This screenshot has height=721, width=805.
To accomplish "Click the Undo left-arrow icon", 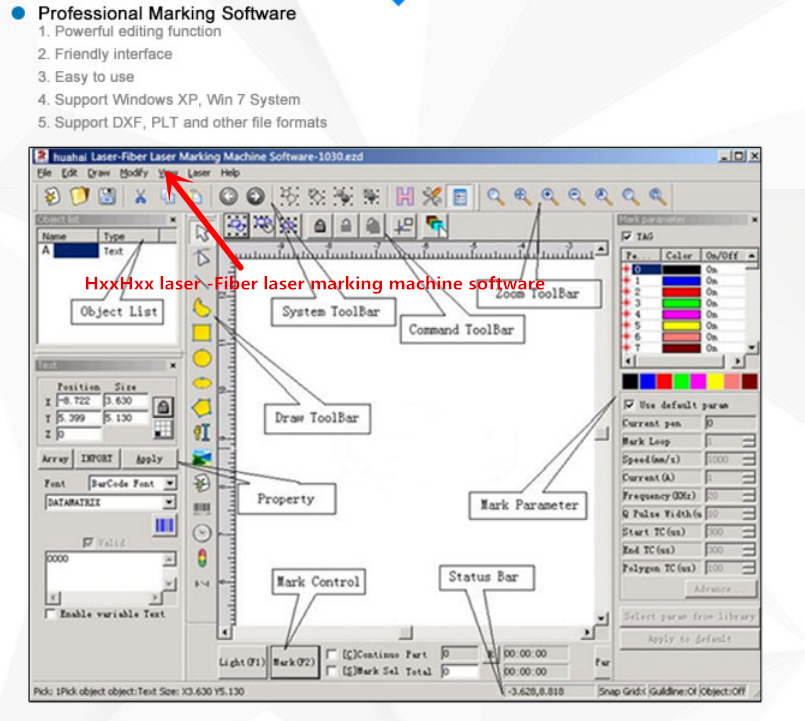I will tap(229, 196).
